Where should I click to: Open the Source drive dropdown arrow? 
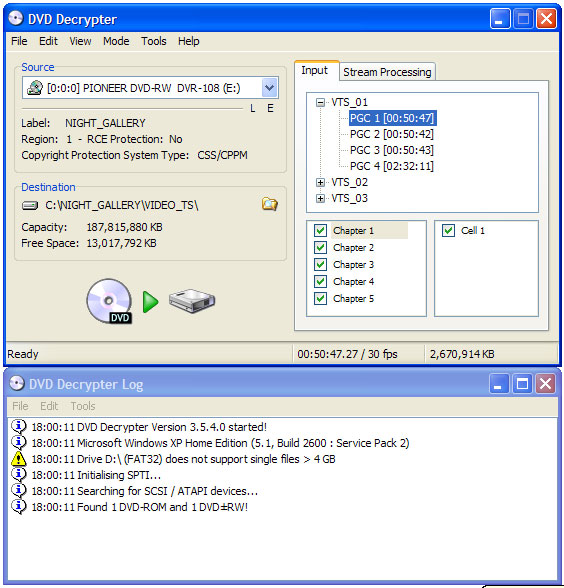click(x=269, y=88)
